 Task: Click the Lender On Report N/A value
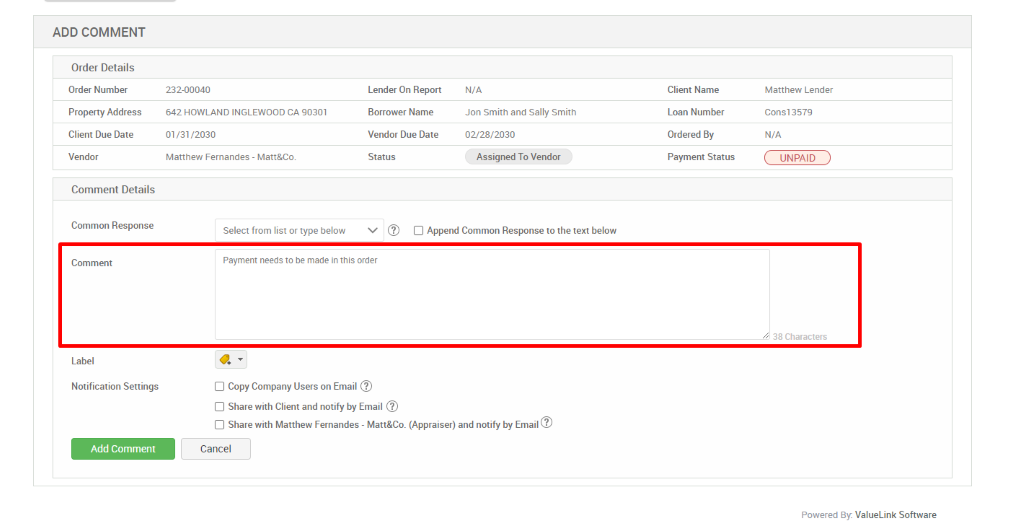click(473, 90)
